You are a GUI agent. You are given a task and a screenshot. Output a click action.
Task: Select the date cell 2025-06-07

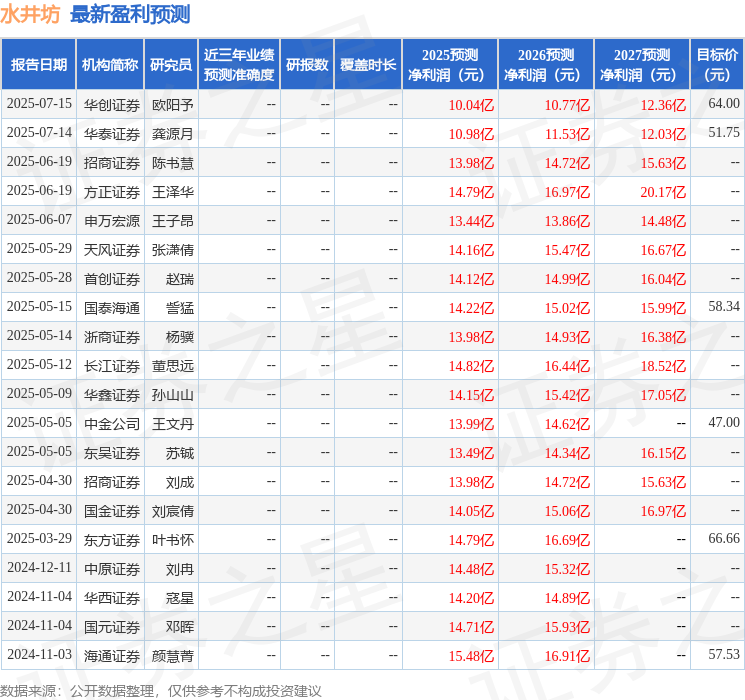[39, 220]
